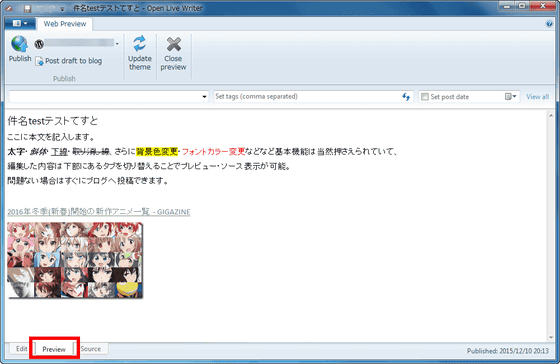Click the View all link
Image resolution: width=560 pixels, height=364 pixels.
[x=537, y=97]
